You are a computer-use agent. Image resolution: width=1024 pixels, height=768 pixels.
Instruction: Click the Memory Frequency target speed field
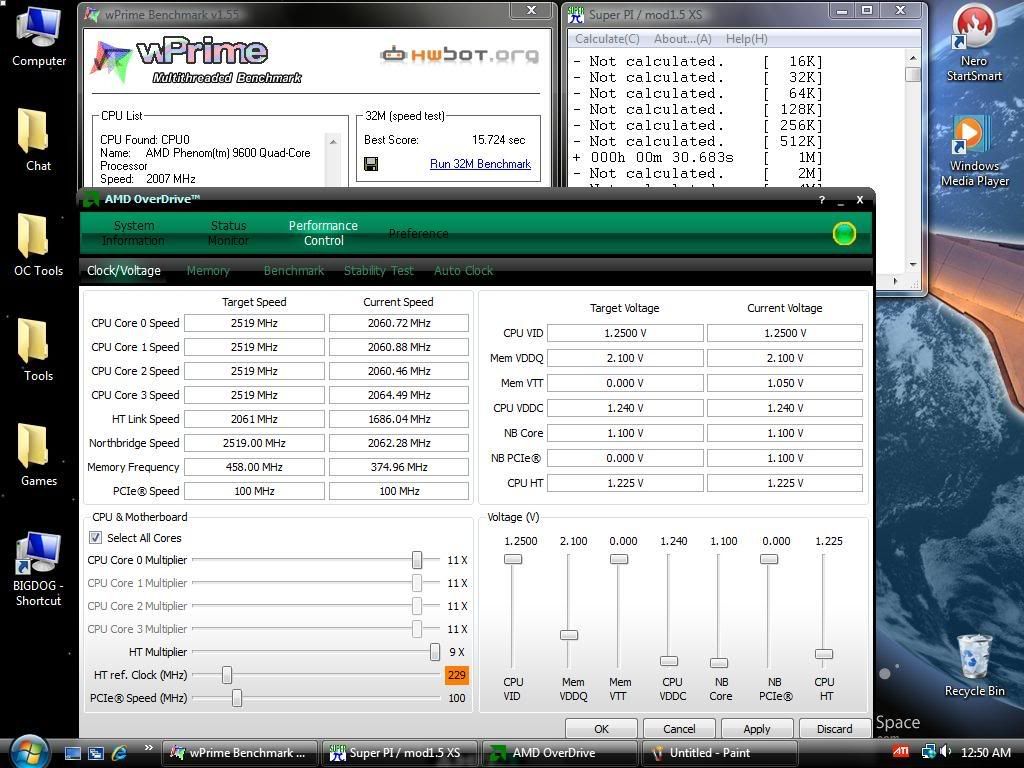pyautogui.click(x=254, y=467)
